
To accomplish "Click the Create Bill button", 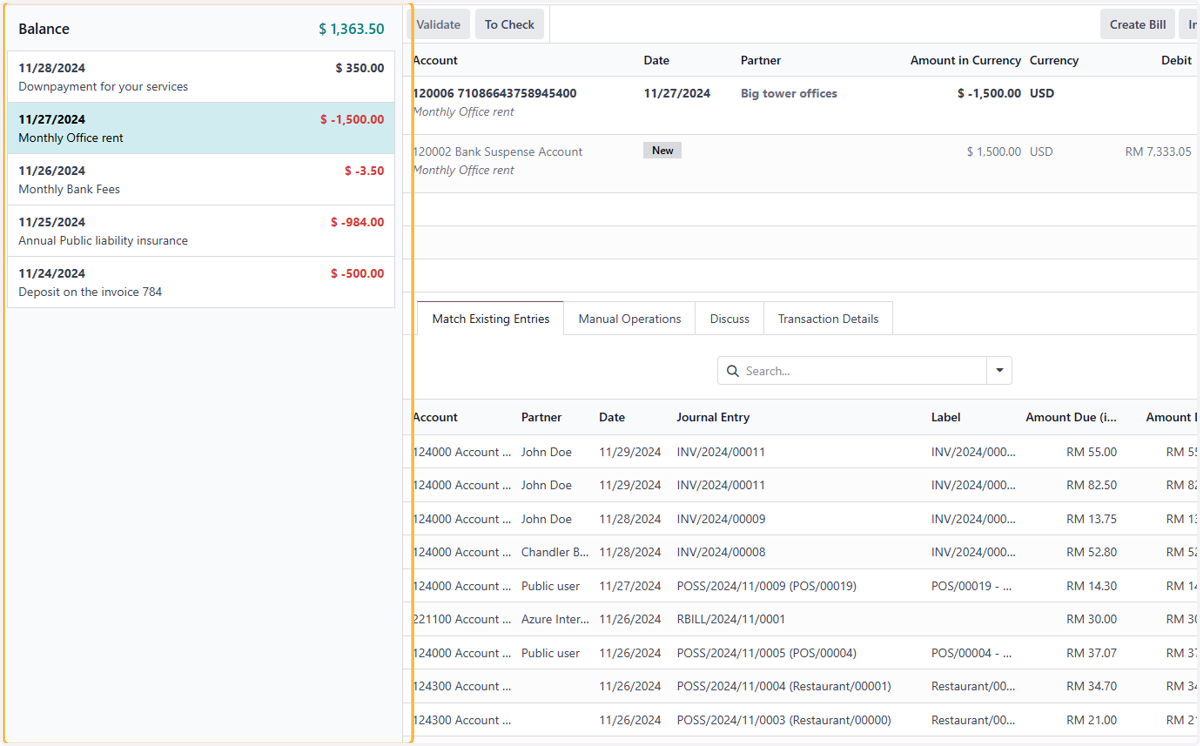I will point(1138,25).
